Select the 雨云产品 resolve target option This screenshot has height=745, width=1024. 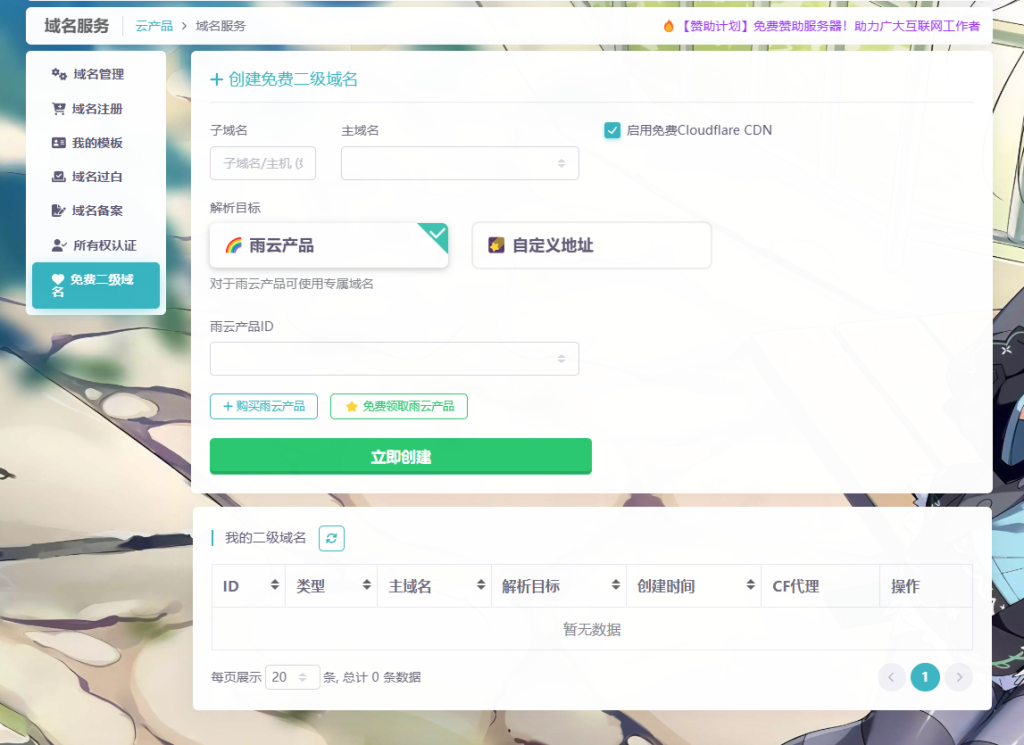tap(328, 246)
